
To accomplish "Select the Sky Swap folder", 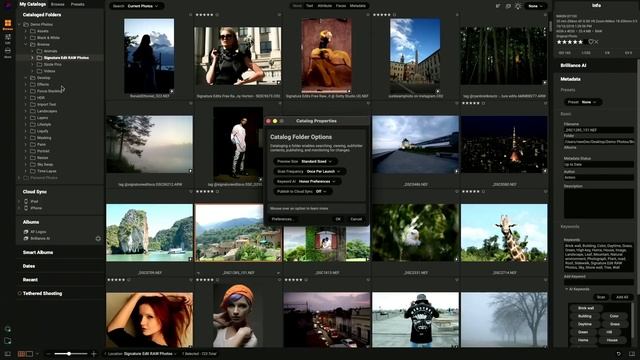I will click(x=44, y=164).
